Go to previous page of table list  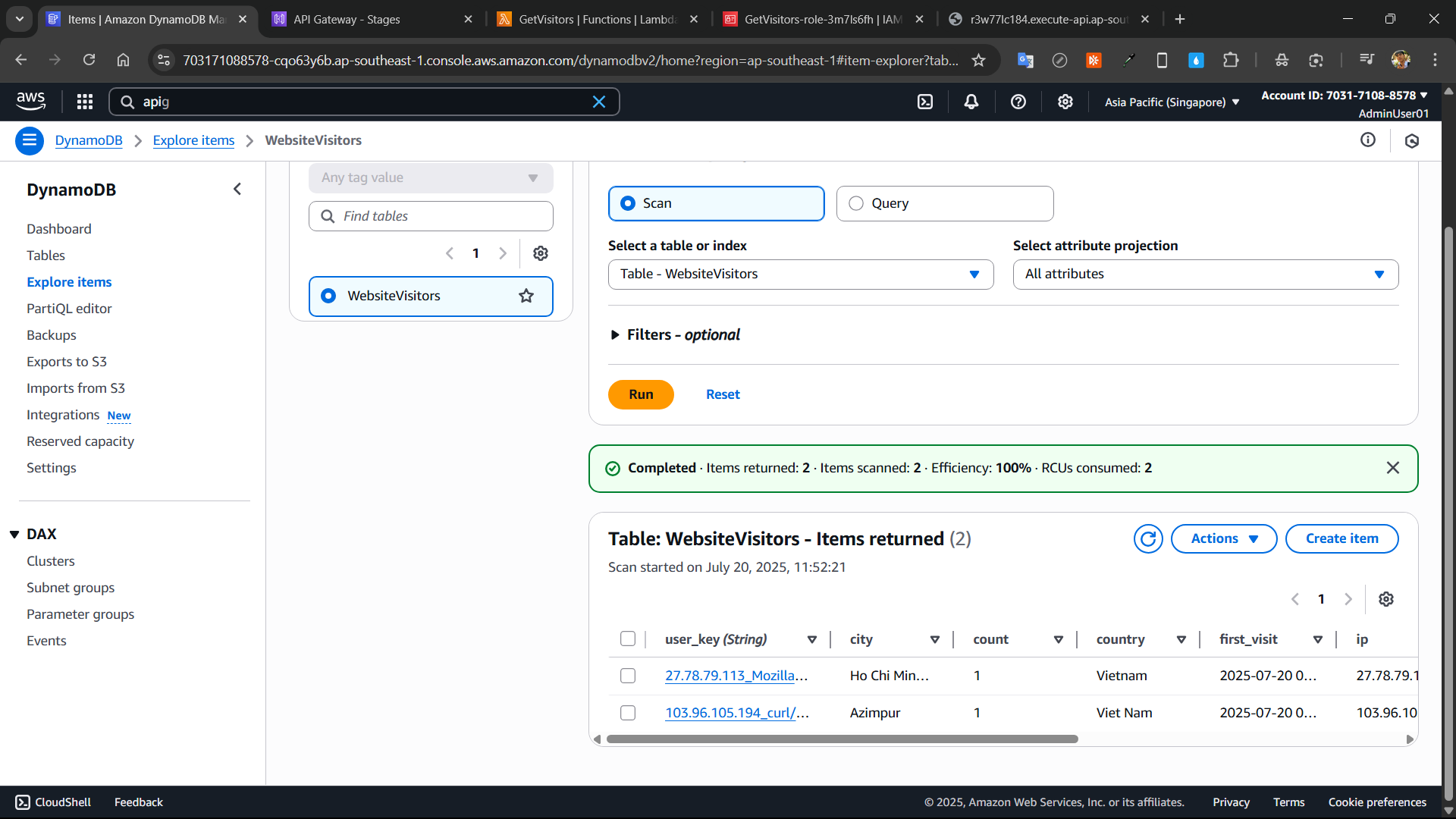(x=450, y=253)
